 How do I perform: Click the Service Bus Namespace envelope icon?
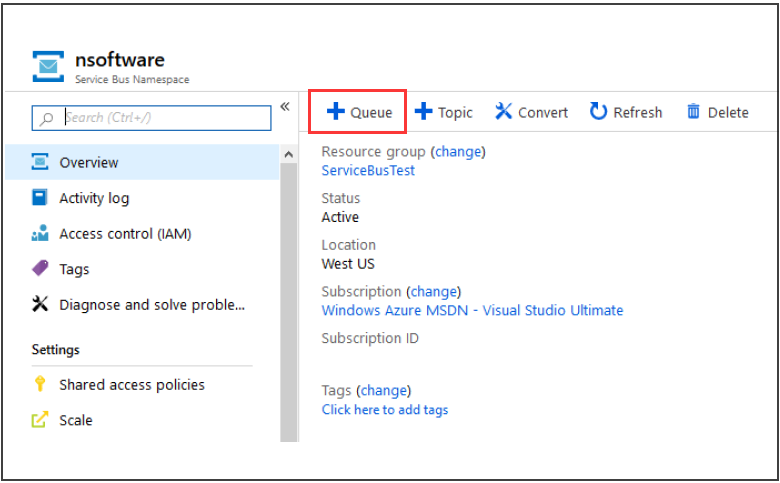(48, 66)
